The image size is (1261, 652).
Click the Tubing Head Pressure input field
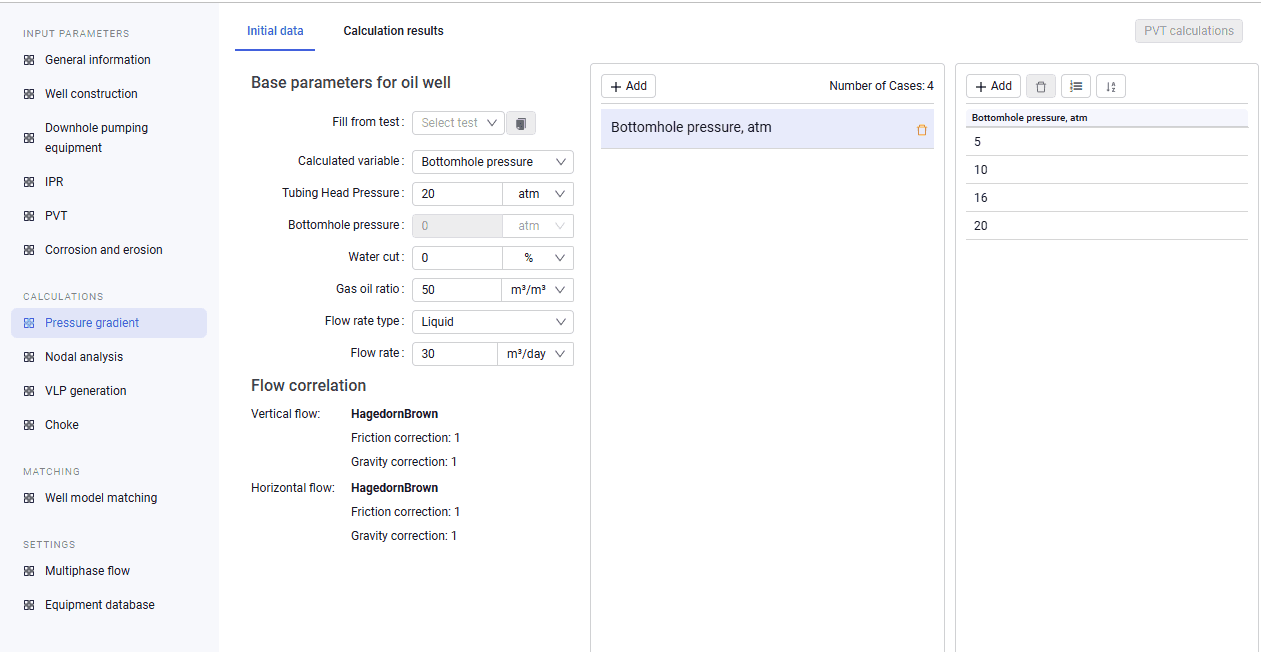[457, 194]
